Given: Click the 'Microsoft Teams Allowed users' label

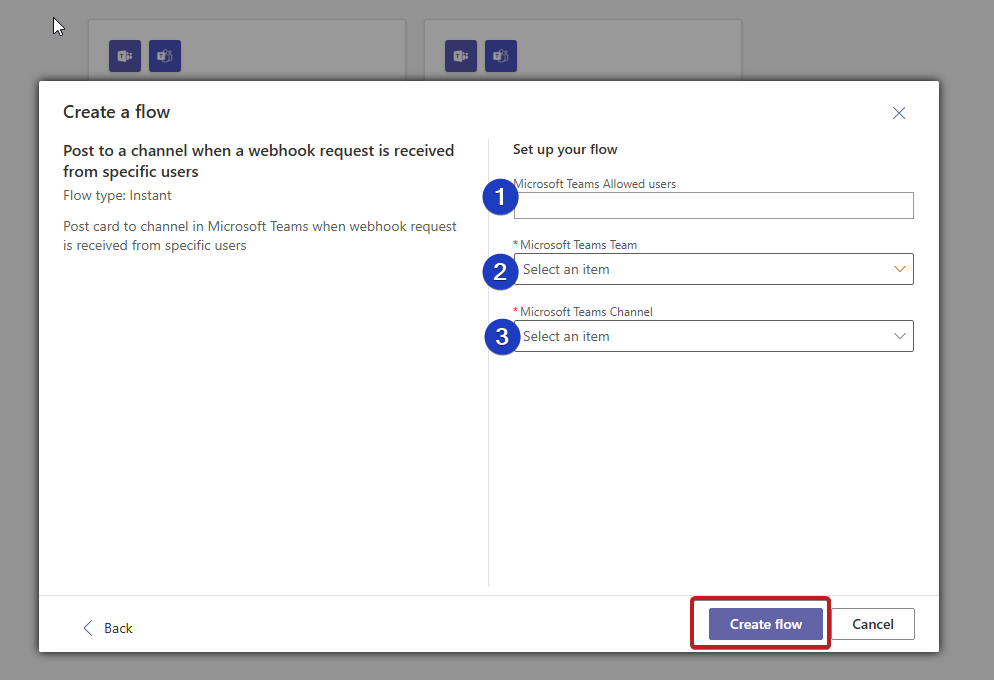Looking at the screenshot, I should click(x=595, y=184).
